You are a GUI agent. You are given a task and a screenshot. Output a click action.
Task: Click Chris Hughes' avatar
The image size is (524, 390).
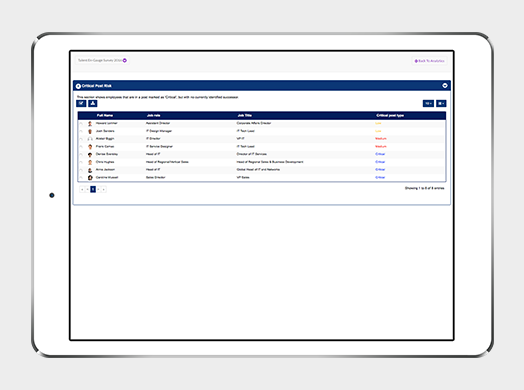[x=90, y=162]
